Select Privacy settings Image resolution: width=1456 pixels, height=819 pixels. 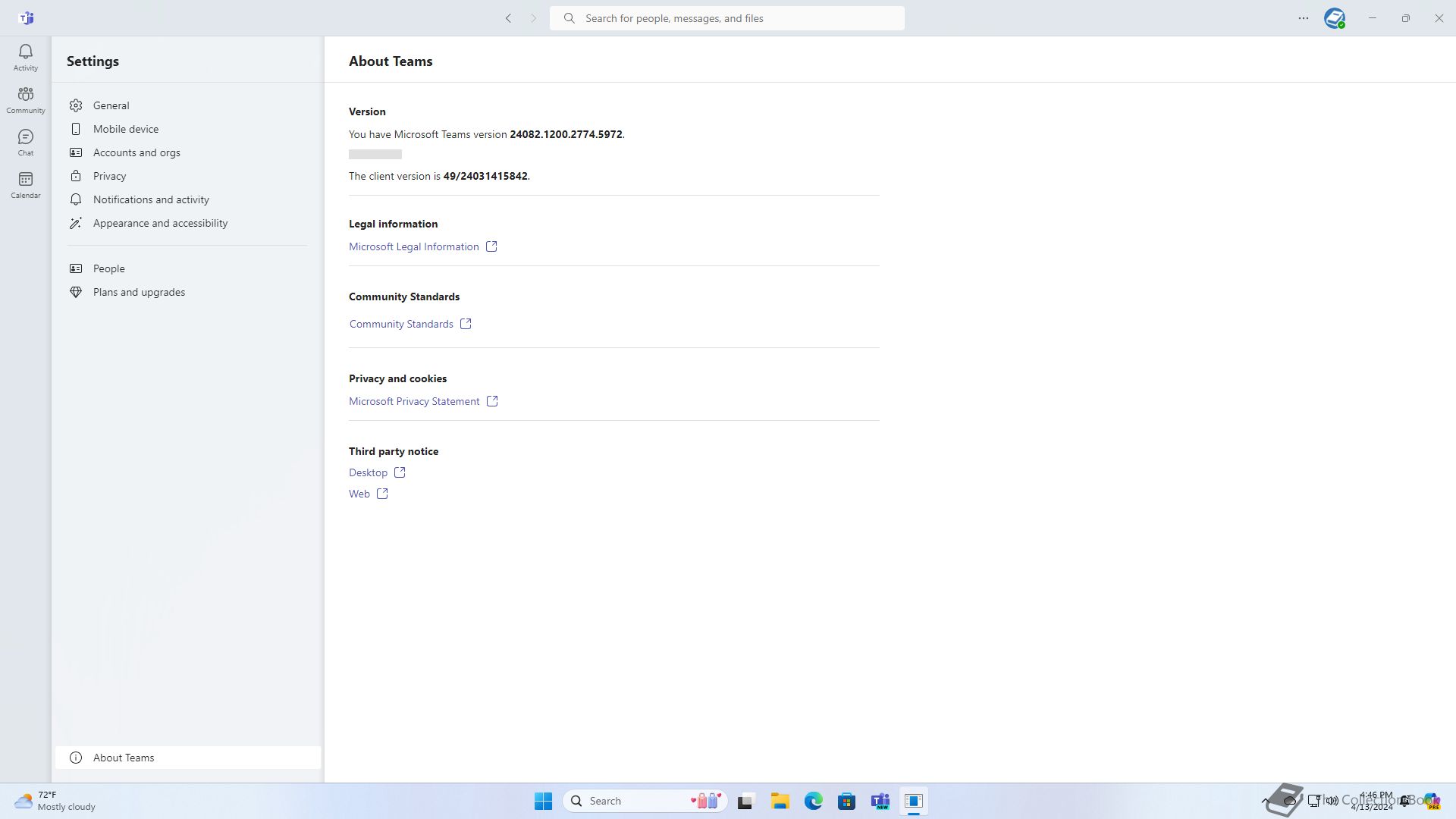(188, 176)
